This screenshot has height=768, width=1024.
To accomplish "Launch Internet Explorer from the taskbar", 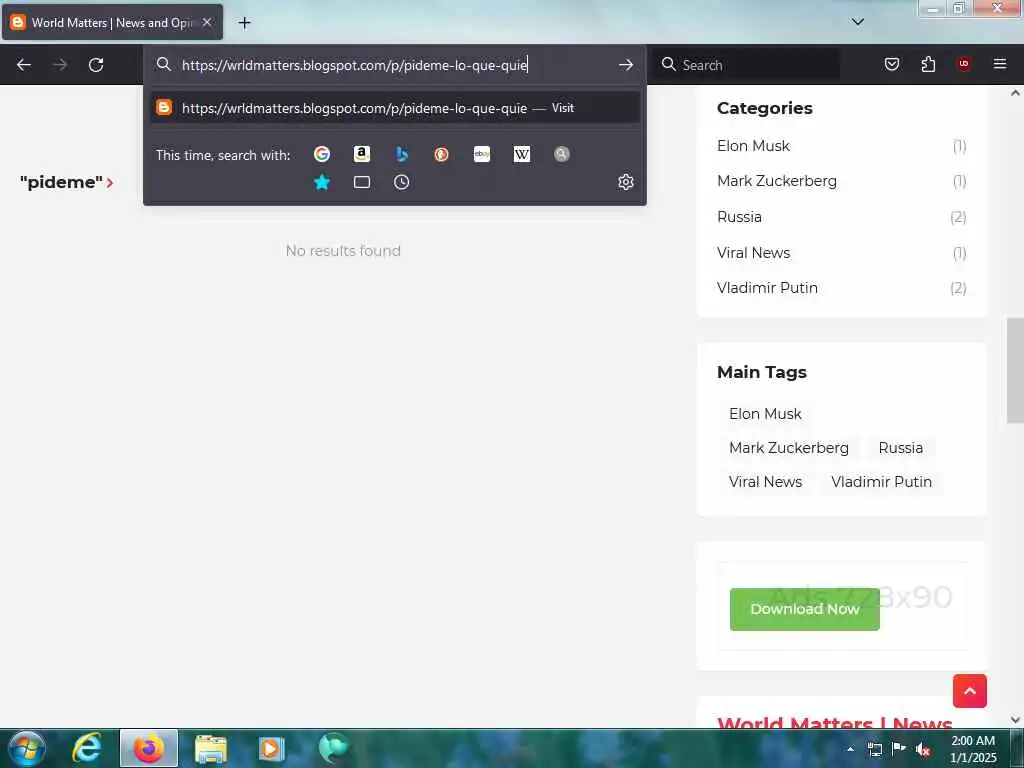I will [x=87, y=748].
